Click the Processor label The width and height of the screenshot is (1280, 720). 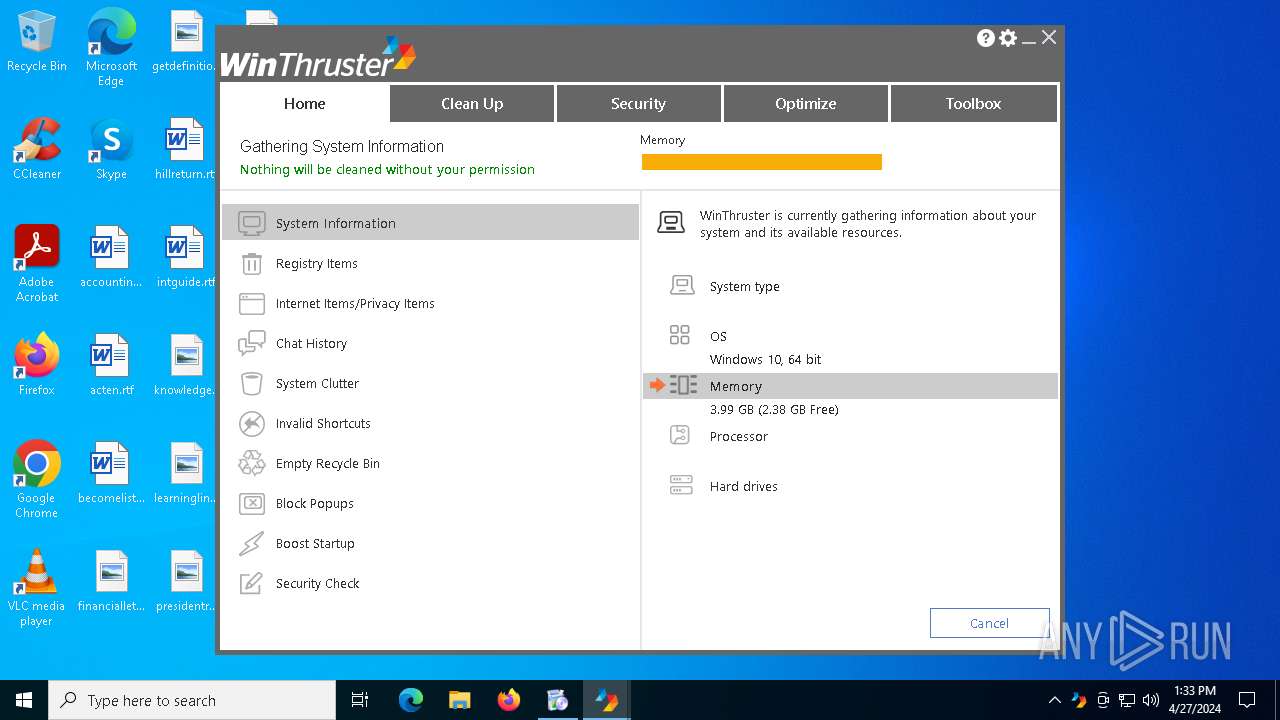738,436
